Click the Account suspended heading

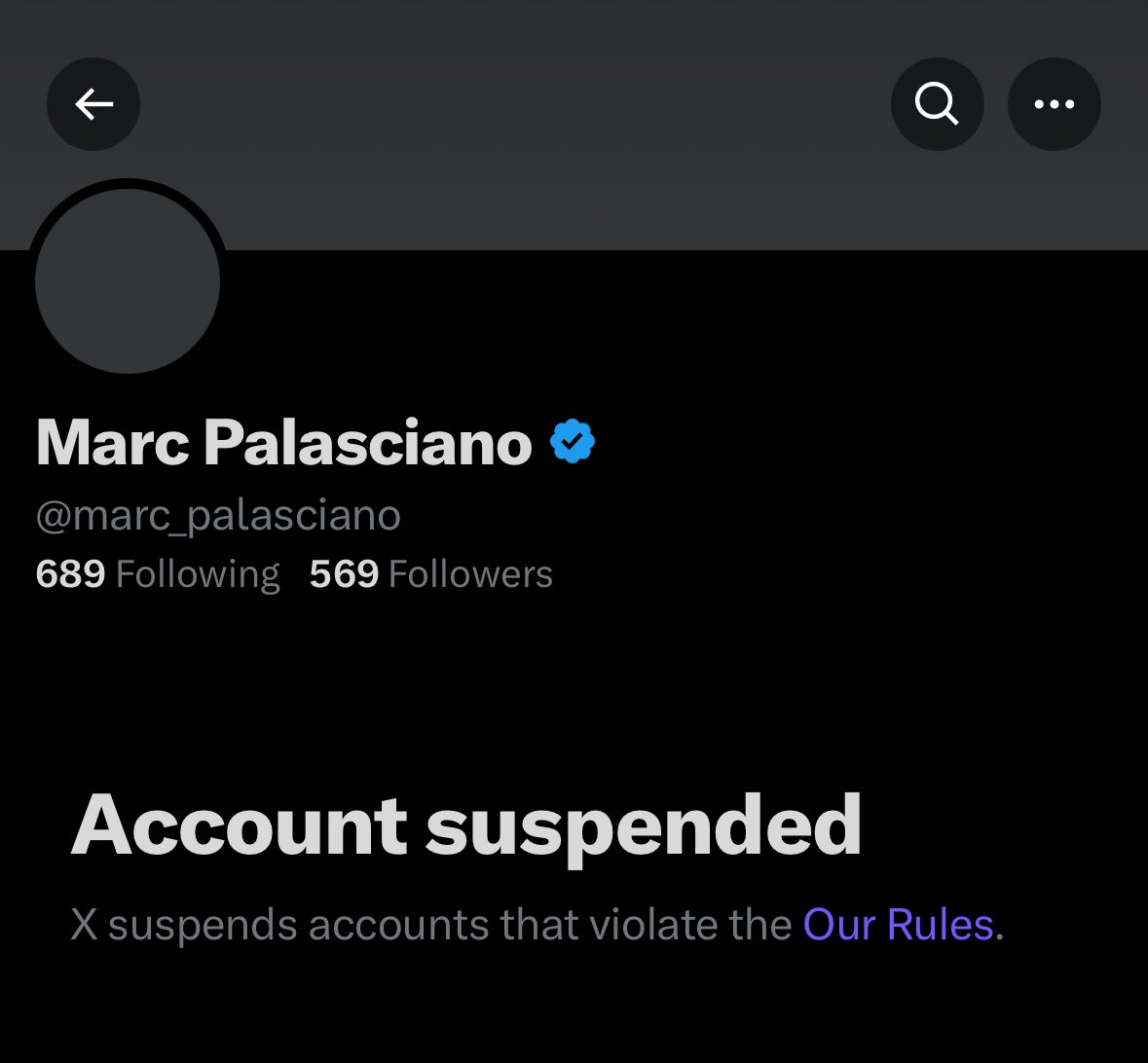click(x=465, y=825)
